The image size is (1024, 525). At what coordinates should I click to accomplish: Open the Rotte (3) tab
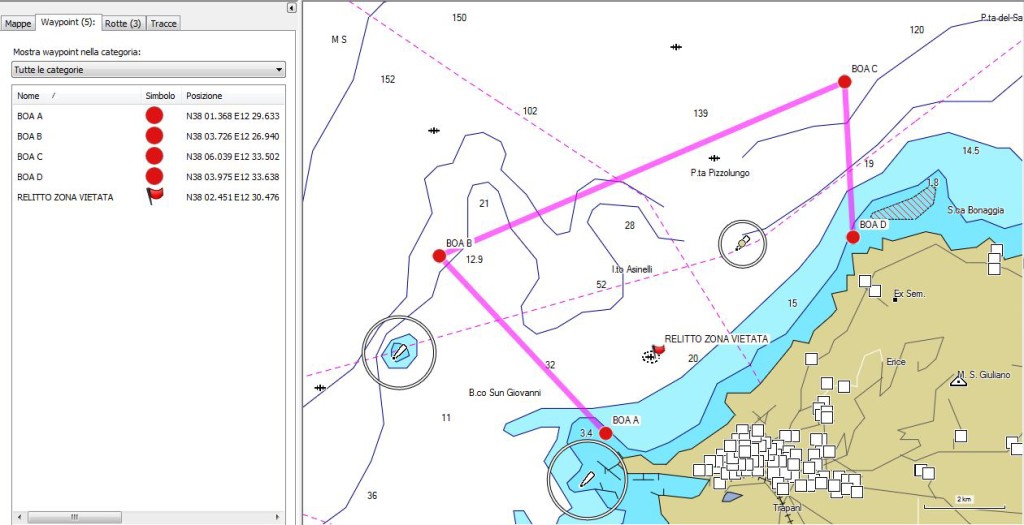[x=122, y=23]
